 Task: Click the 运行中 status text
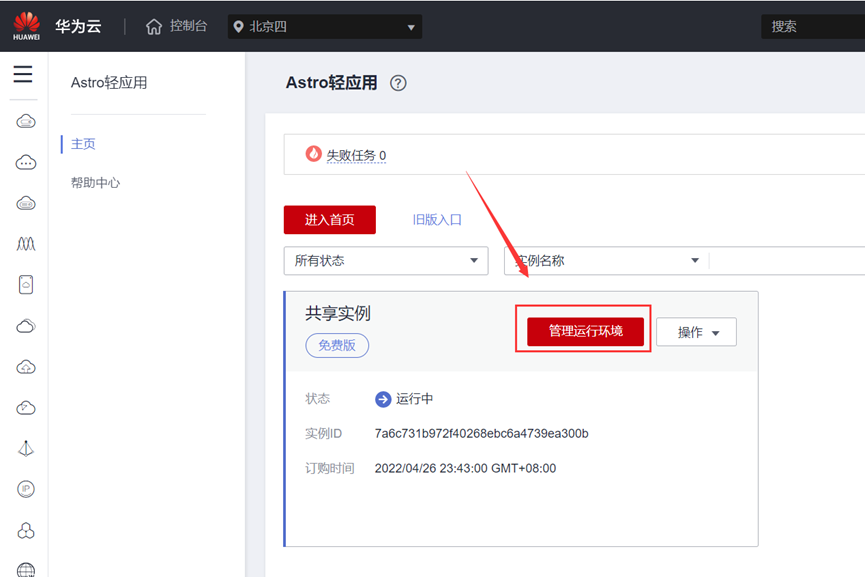tap(414, 399)
